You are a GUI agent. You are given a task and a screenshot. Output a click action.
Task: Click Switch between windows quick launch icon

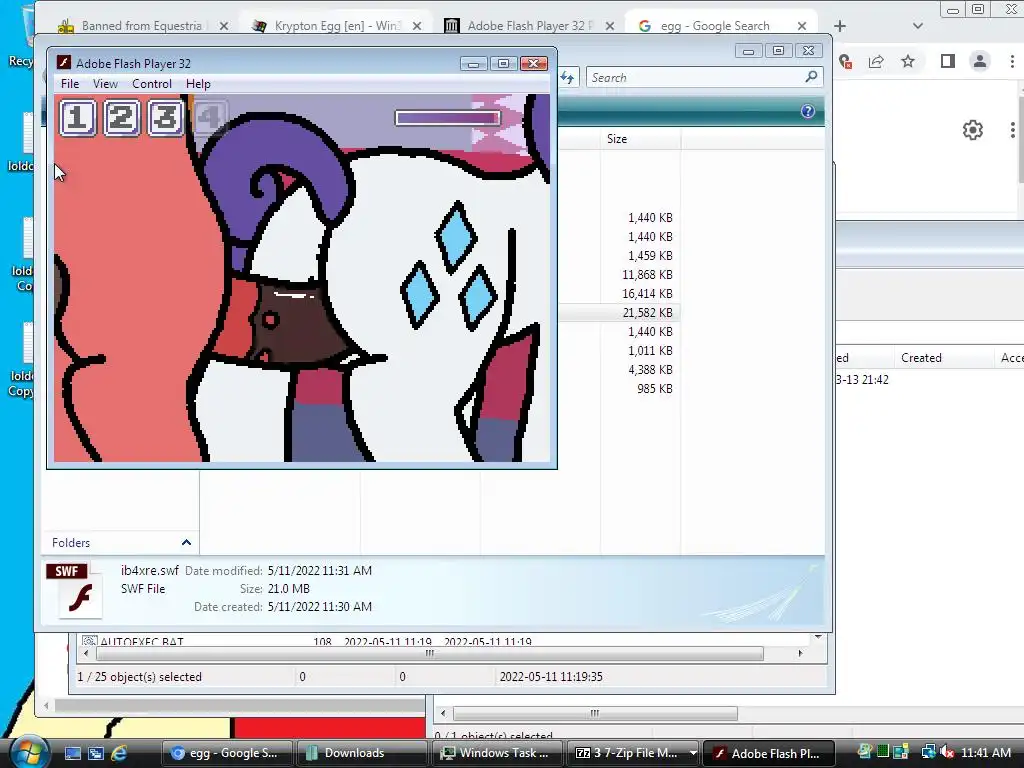click(96, 753)
